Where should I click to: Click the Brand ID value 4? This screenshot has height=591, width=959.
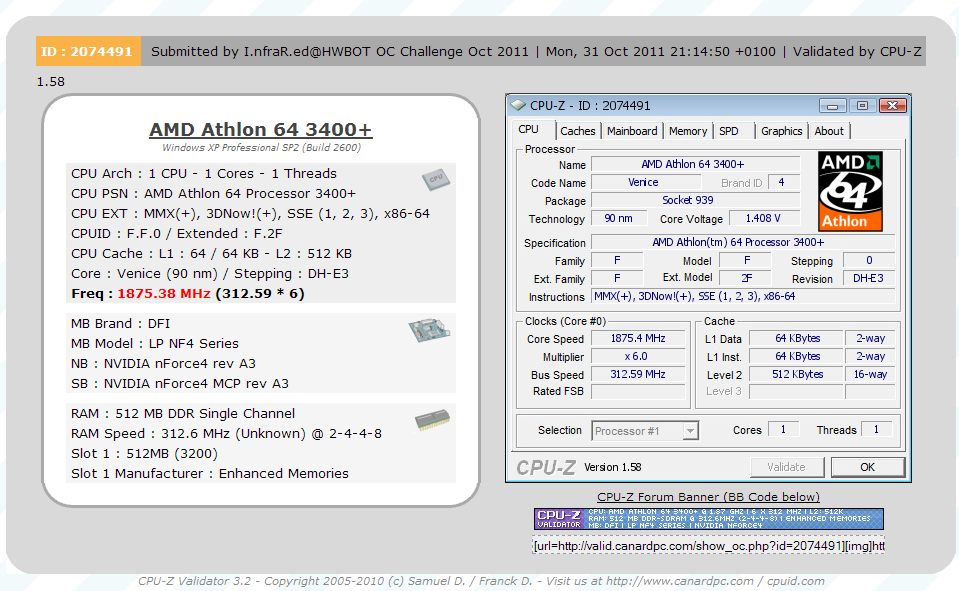pyautogui.click(x=783, y=182)
